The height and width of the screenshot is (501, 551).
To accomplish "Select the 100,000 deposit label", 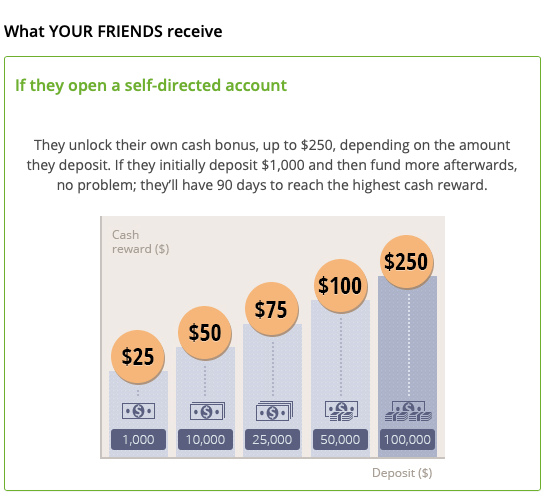I will pos(407,440).
